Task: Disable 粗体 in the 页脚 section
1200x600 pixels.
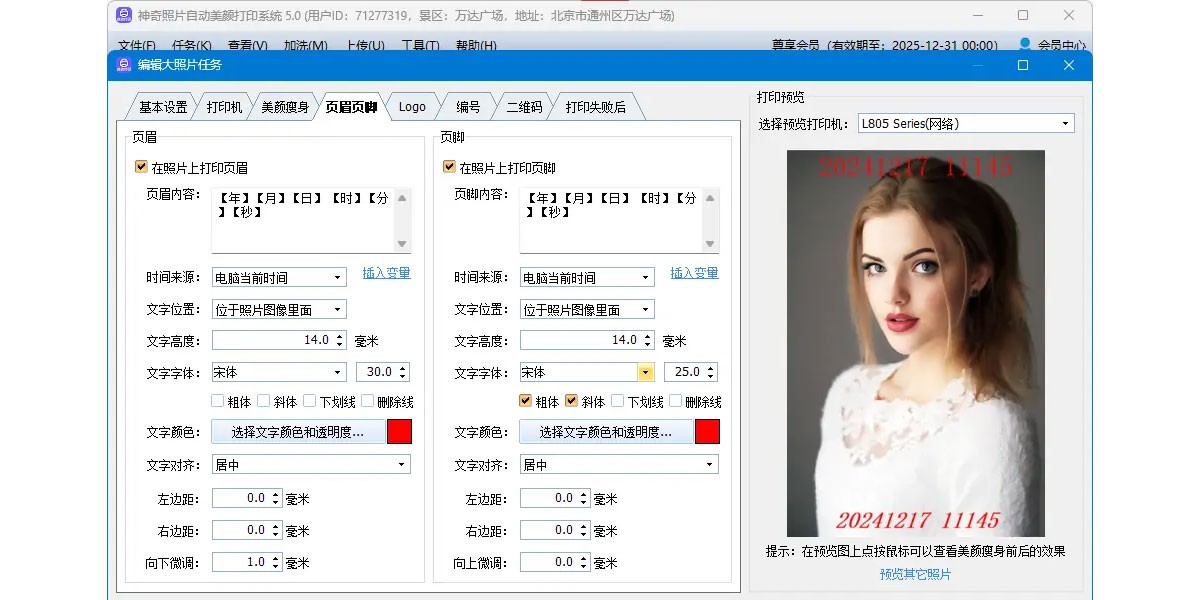Action: point(525,401)
